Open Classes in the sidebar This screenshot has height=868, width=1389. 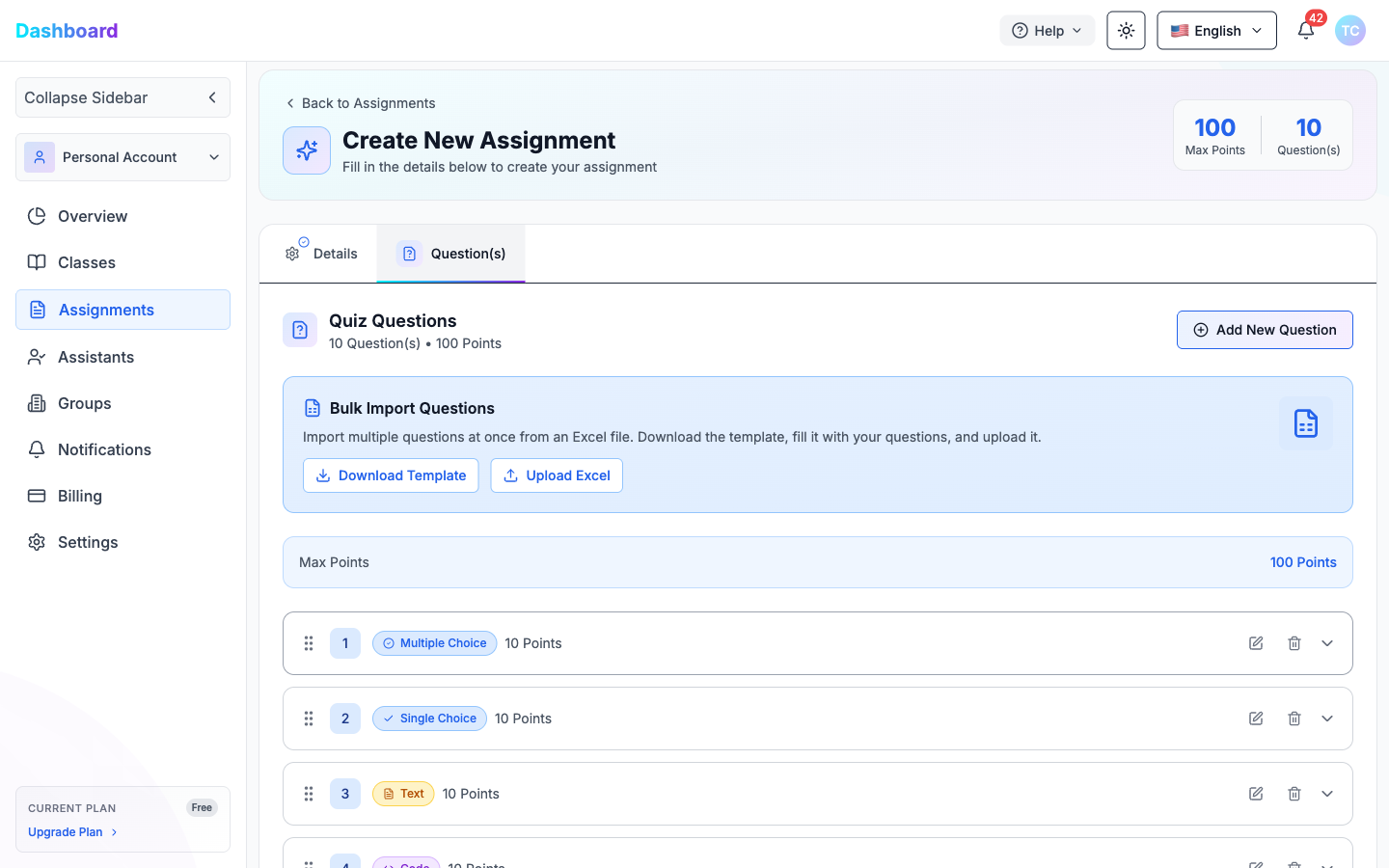click(87, 262)
